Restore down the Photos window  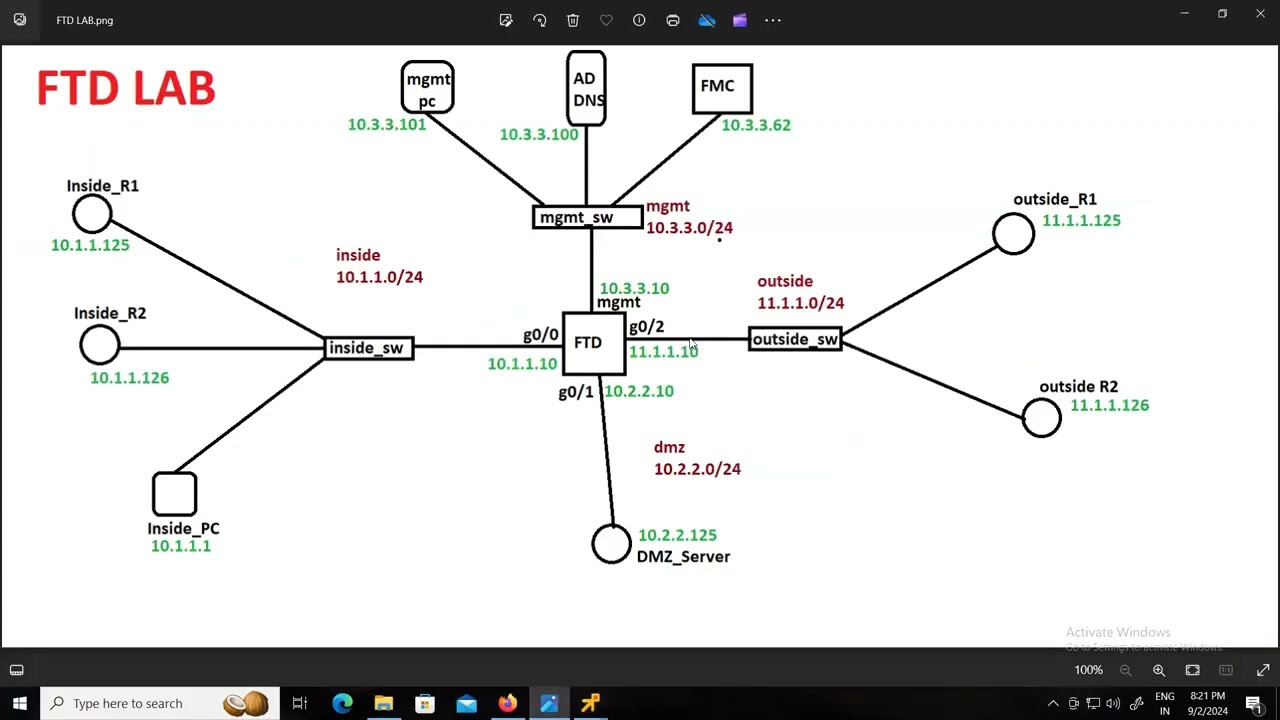click(1222, 14)
